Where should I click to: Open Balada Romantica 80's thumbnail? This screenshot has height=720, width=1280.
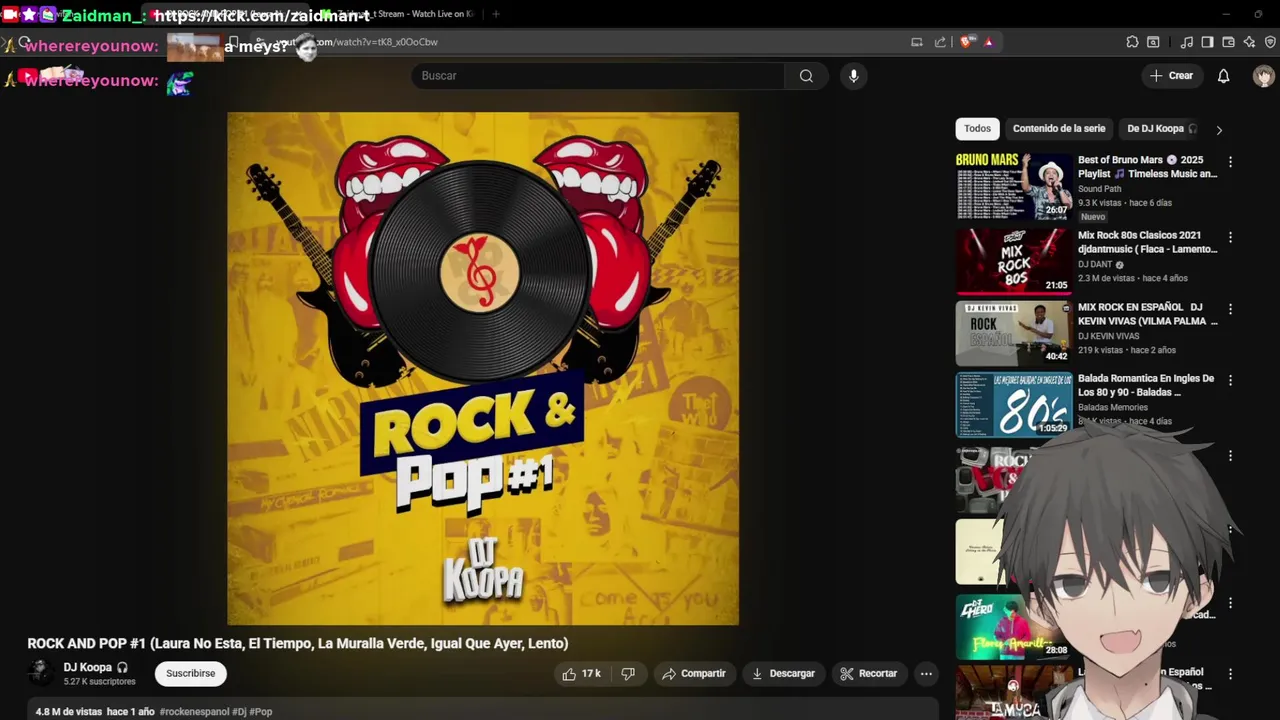click(1014, 405)
